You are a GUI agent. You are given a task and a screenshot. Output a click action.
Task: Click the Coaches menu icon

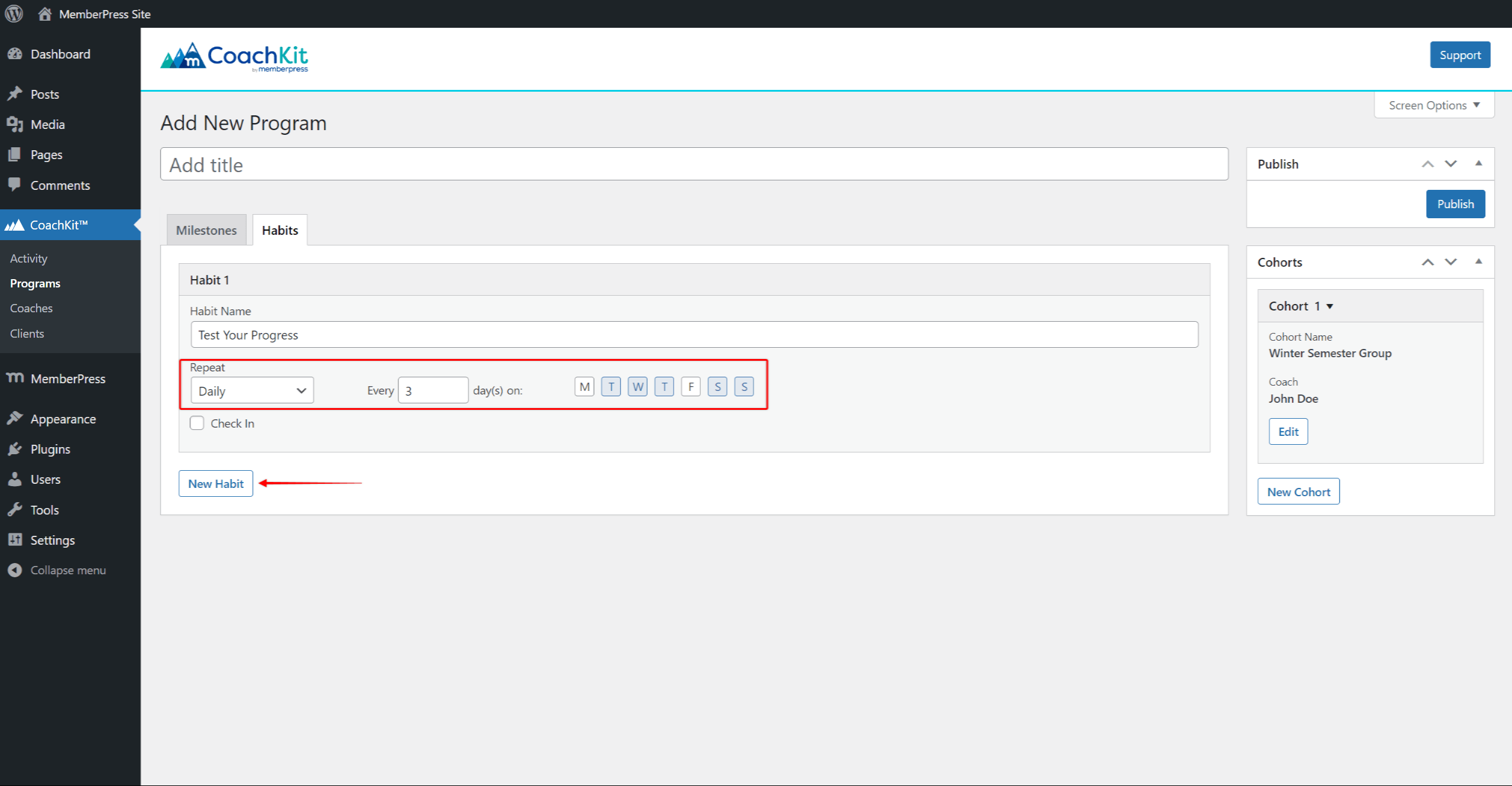[x=31, y=307]
